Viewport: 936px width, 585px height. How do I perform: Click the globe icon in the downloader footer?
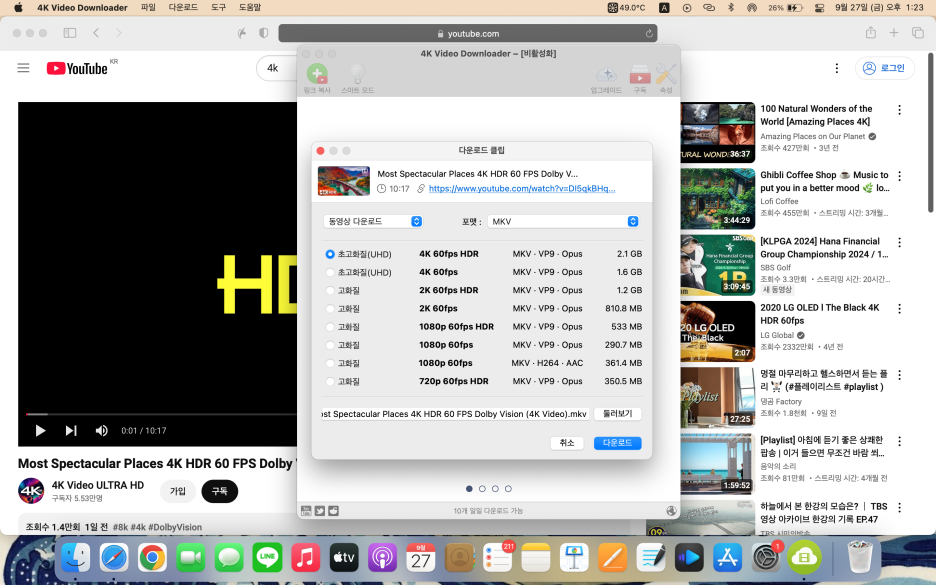[672, 510]
